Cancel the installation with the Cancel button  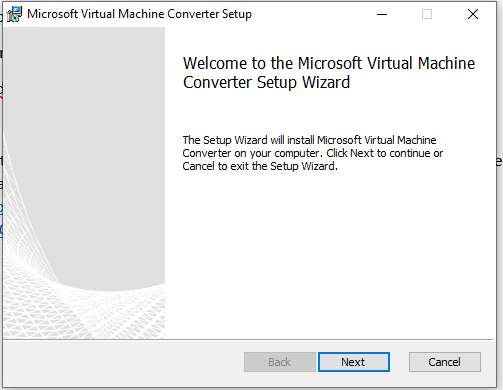coord(445,362)
